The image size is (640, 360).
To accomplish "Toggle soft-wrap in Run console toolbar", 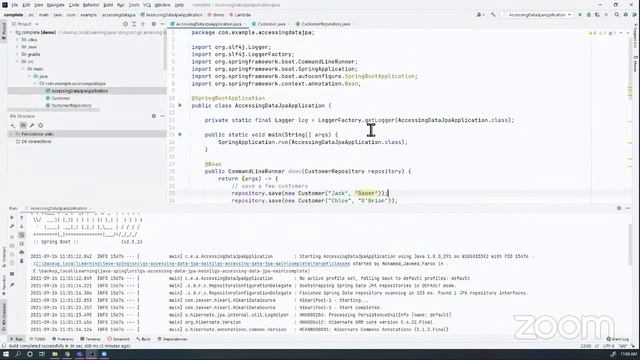I will click(x=22, y=235).
